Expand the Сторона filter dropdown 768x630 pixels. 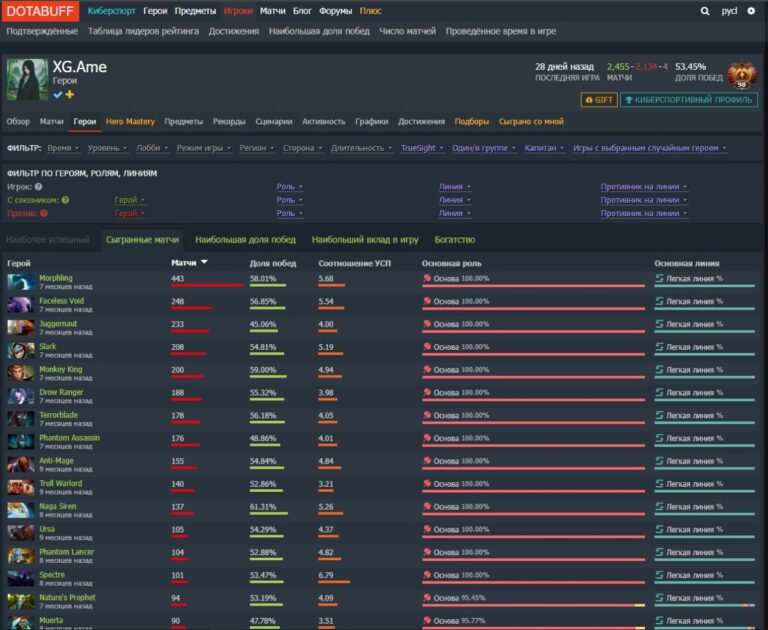302,148
